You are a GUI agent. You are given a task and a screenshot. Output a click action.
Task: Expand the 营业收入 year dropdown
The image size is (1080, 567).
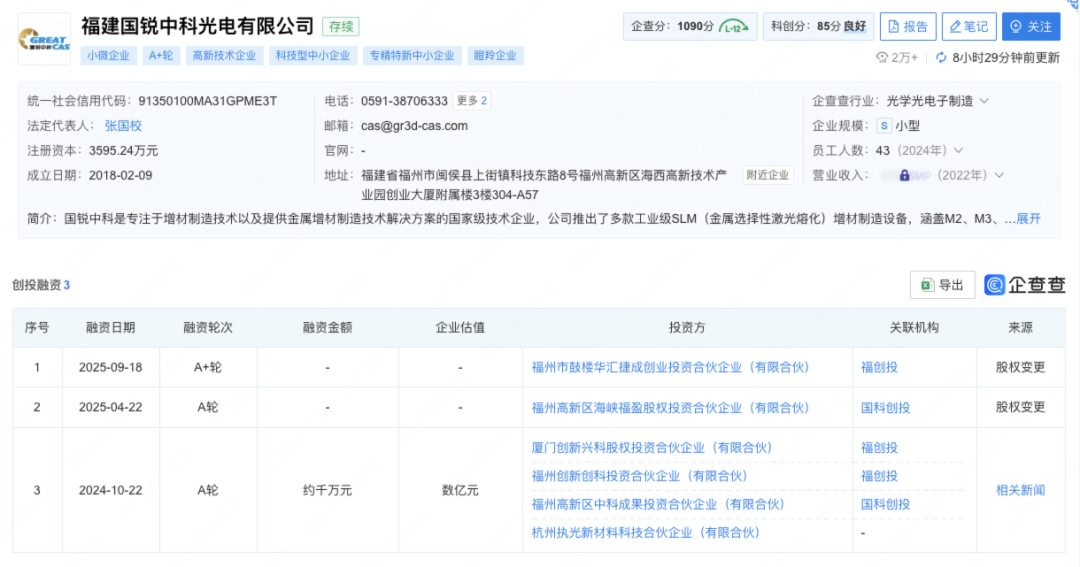tap(998, 176)
